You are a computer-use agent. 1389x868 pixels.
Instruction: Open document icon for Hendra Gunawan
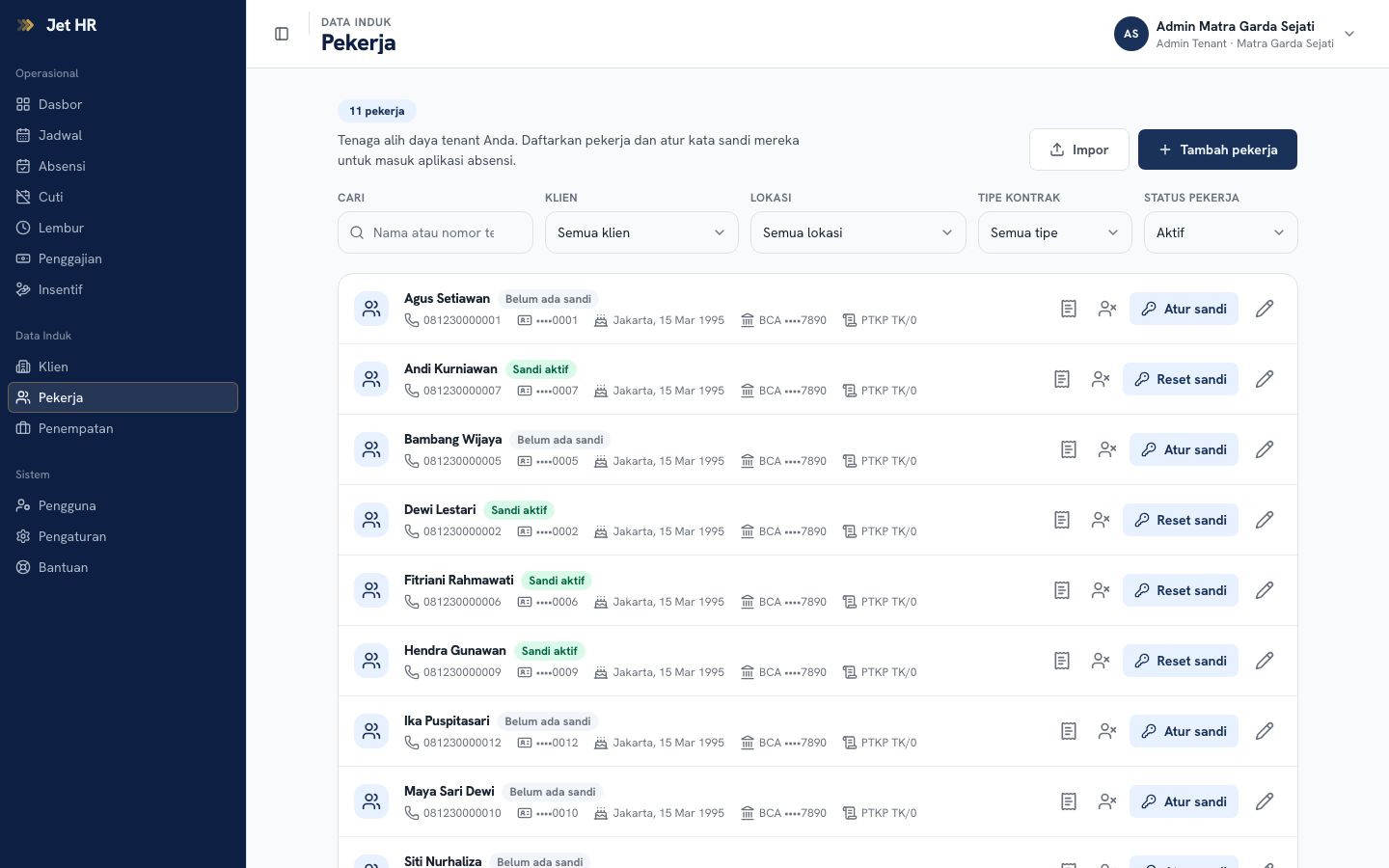point(1062,661)
